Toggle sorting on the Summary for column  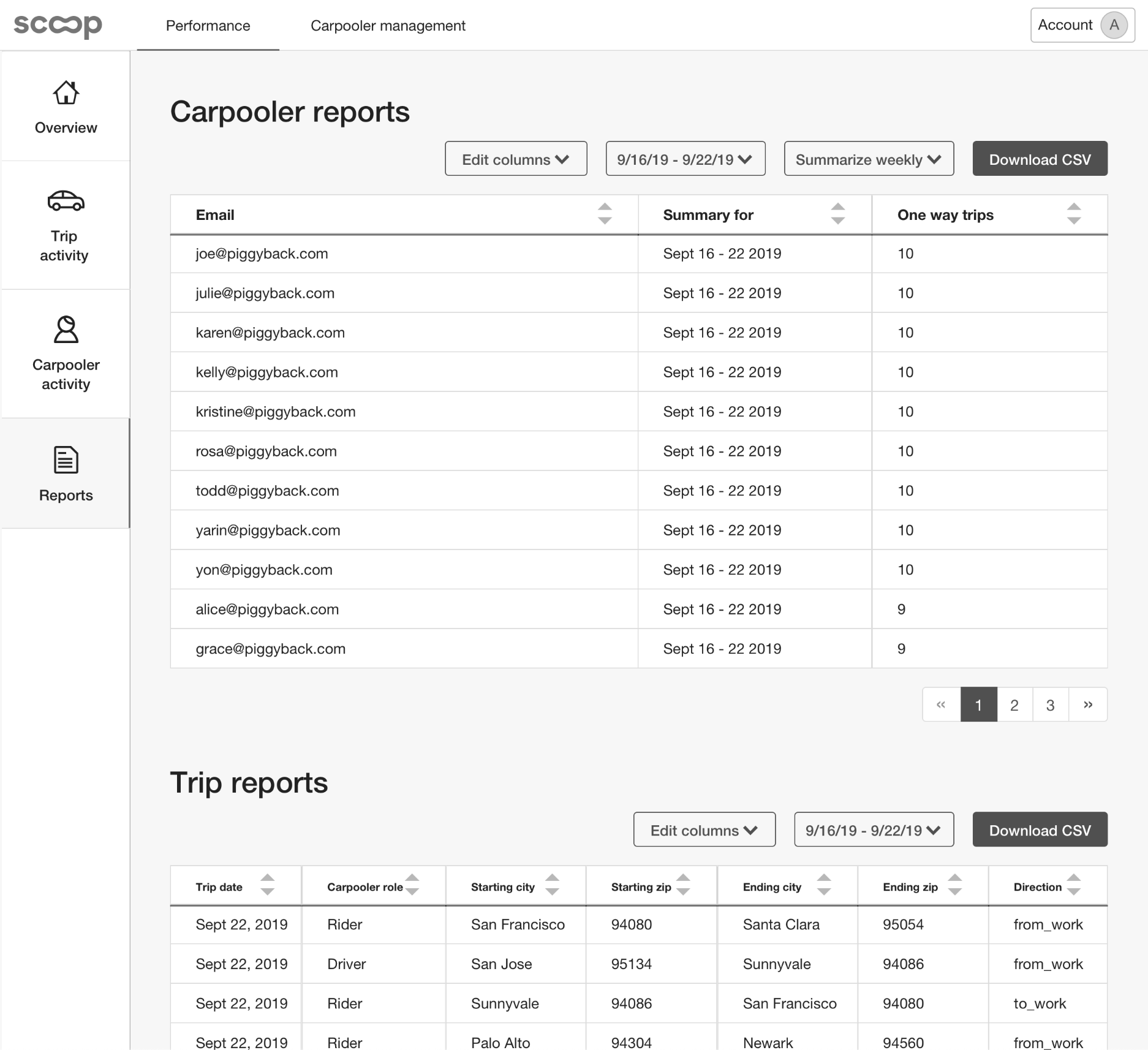point(837,214)
